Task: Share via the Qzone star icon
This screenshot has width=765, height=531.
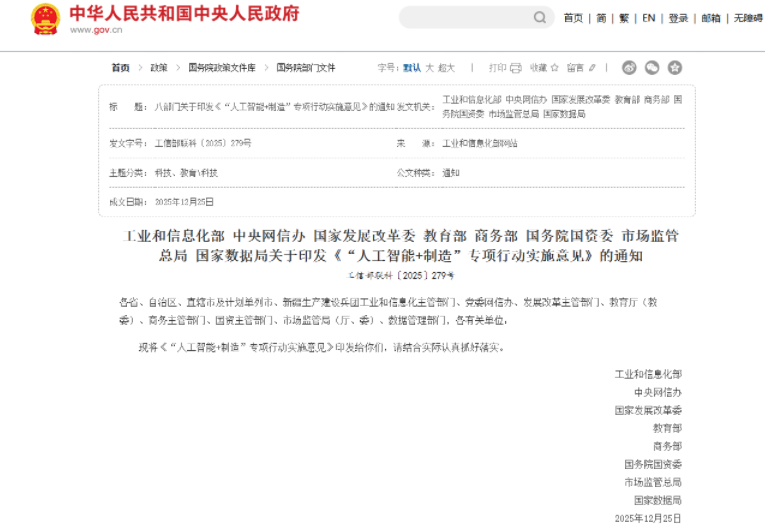Action: (x=675, y=68)
